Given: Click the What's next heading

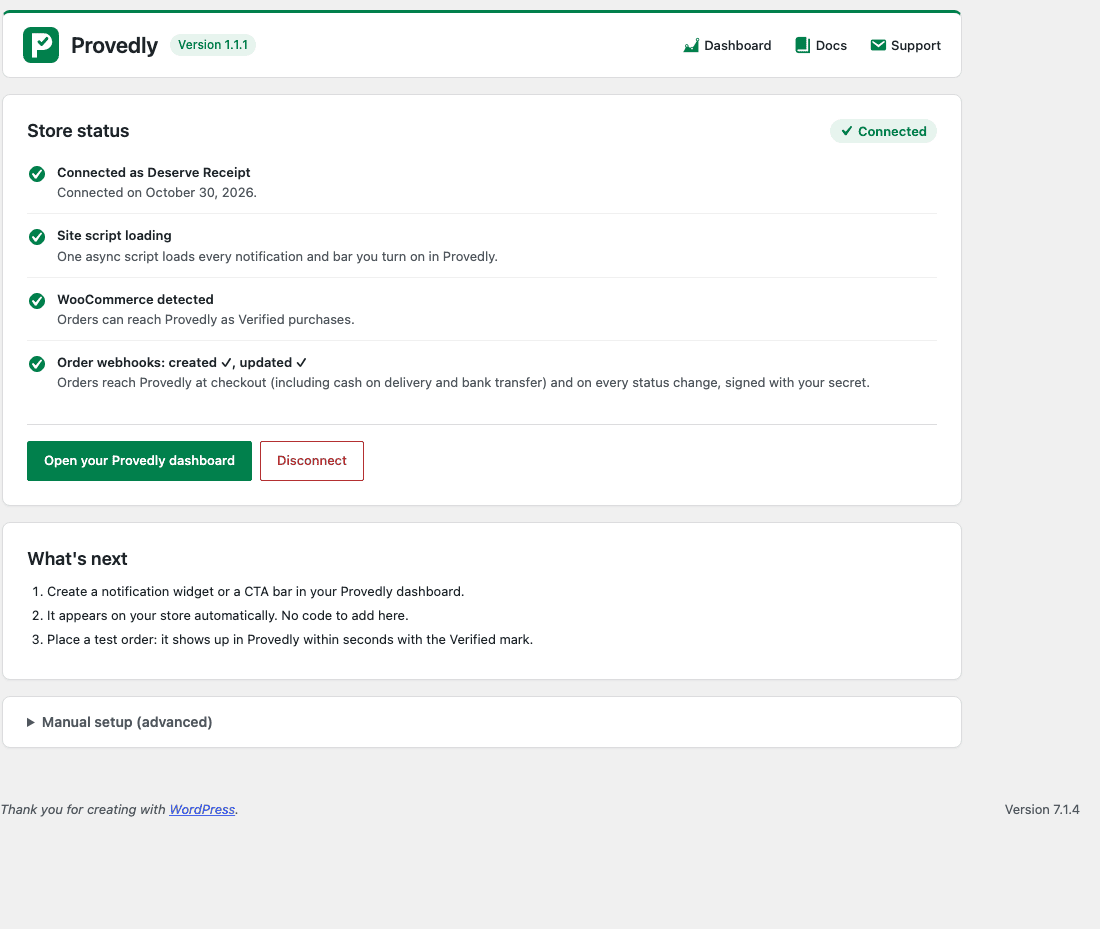Looking at the screenshot, I should coord(77,559).
